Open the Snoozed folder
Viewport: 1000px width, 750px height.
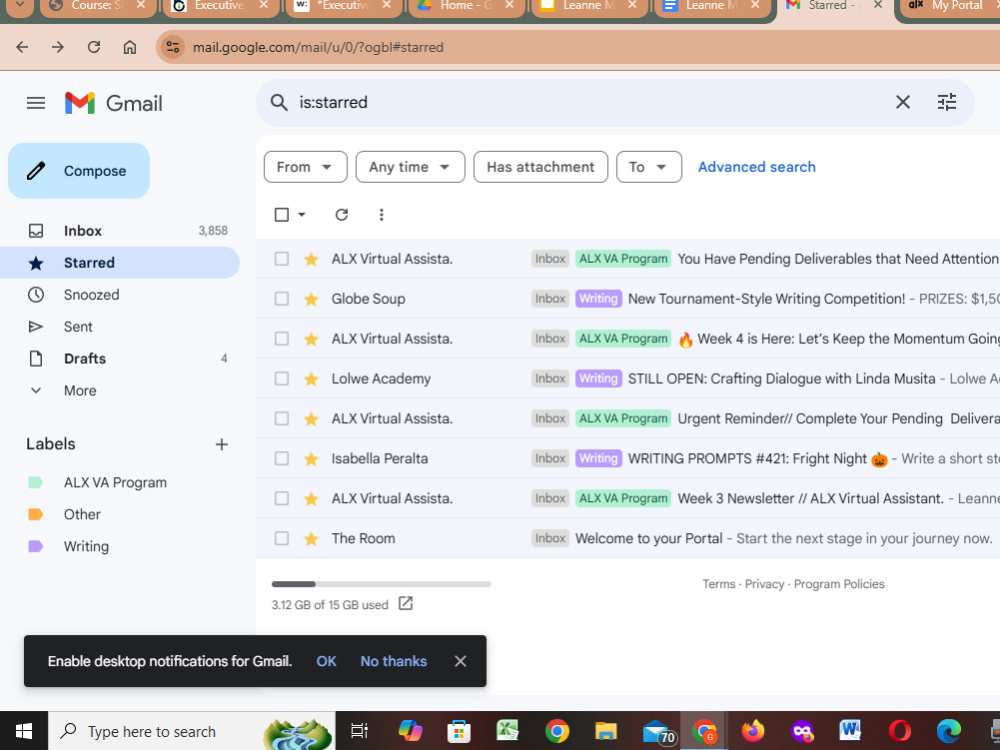120,295
